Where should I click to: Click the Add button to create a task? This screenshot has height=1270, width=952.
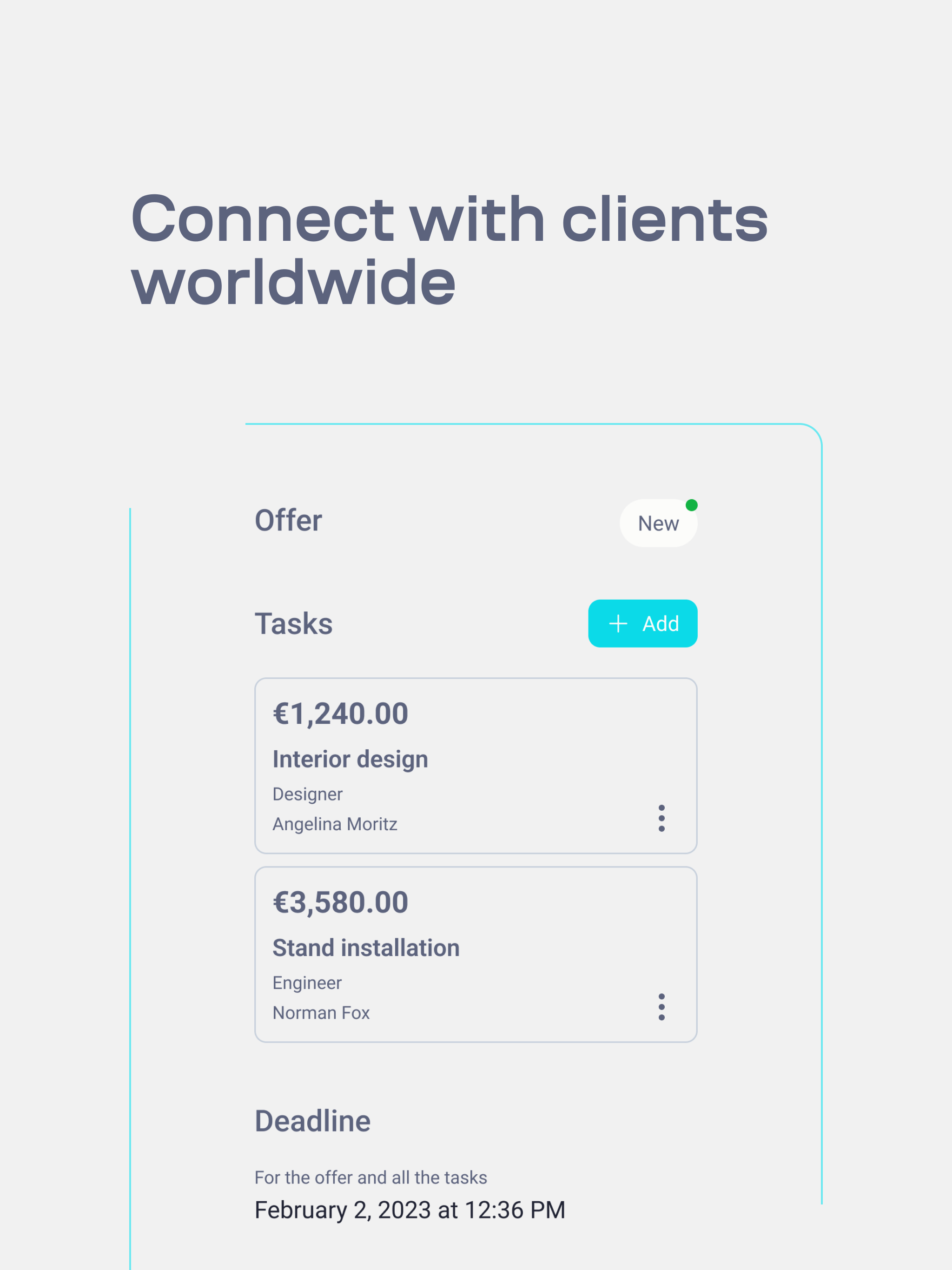[642, 623]
